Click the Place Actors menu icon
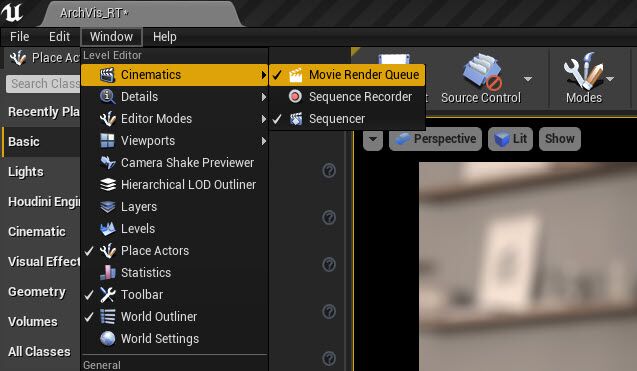This screenshot has width=637, height=371. [x=107, y=251]
